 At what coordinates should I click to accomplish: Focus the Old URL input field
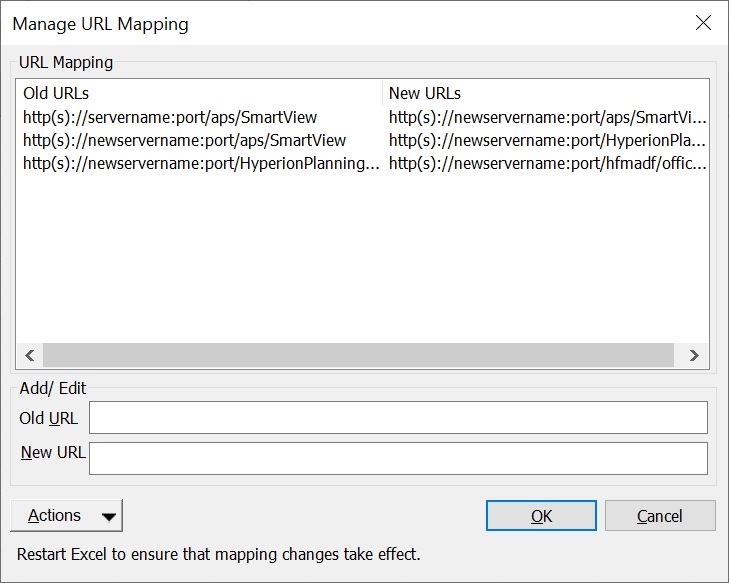[398, 418]
